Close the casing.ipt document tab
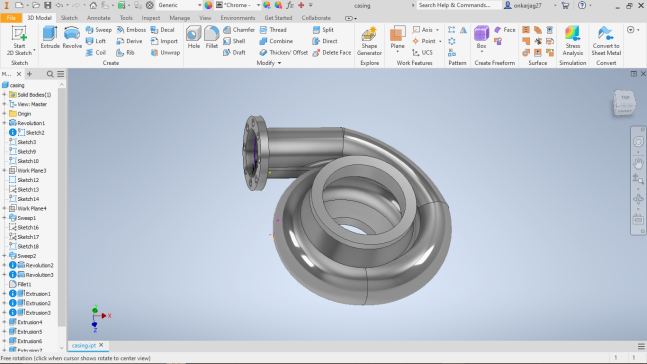The height and width of the screenshot is (364, 647). click(x=101, y=345)
